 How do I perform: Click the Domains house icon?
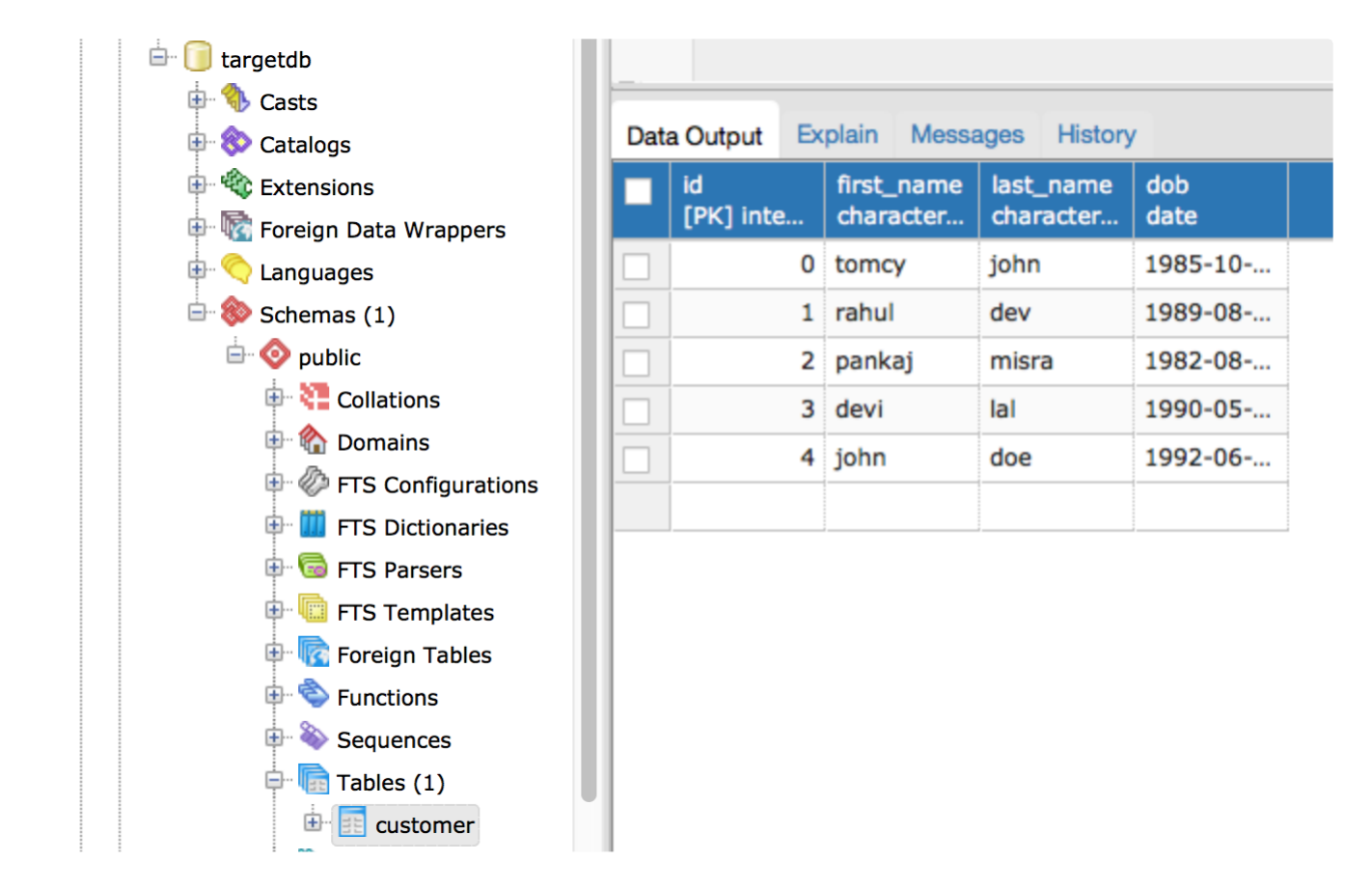(313, 440)
